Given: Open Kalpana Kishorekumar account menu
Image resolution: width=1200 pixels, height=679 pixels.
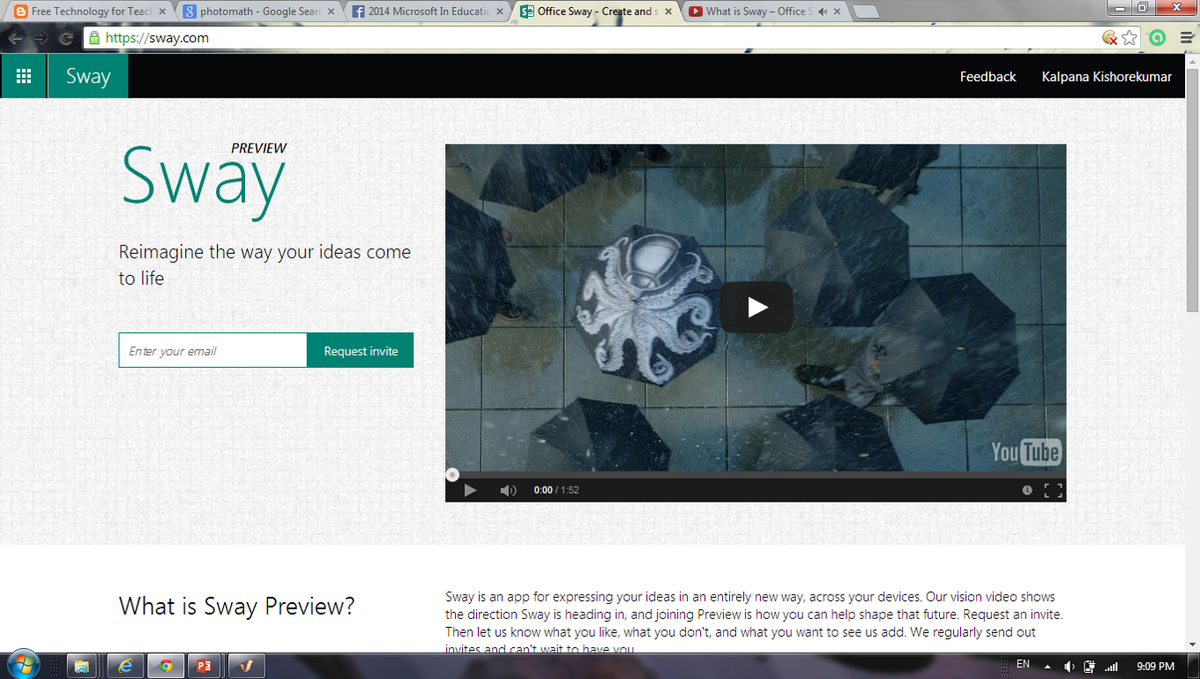Looking at the screenshot, I should click(x=1106, y=76).
